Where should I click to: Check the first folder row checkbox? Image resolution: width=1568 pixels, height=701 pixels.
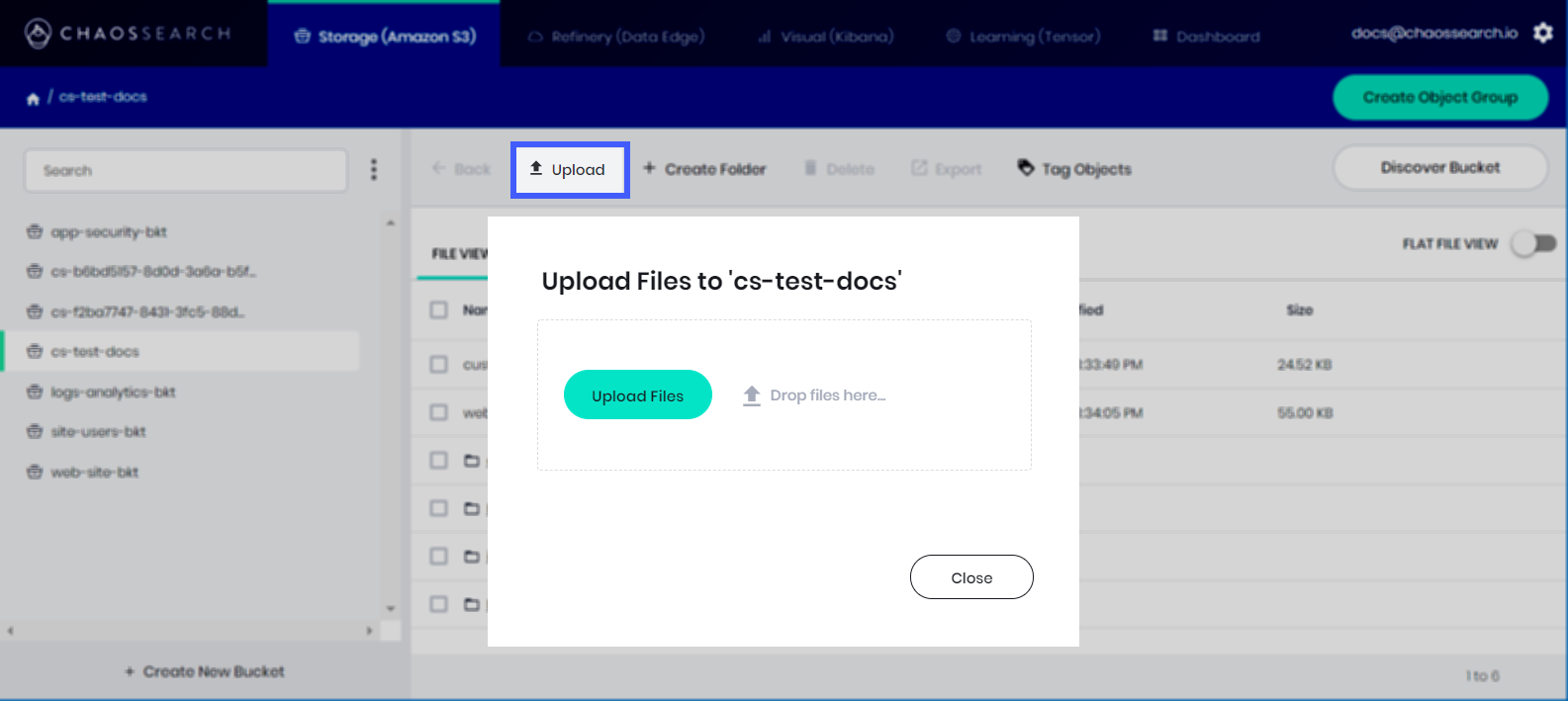pos(439,460)
